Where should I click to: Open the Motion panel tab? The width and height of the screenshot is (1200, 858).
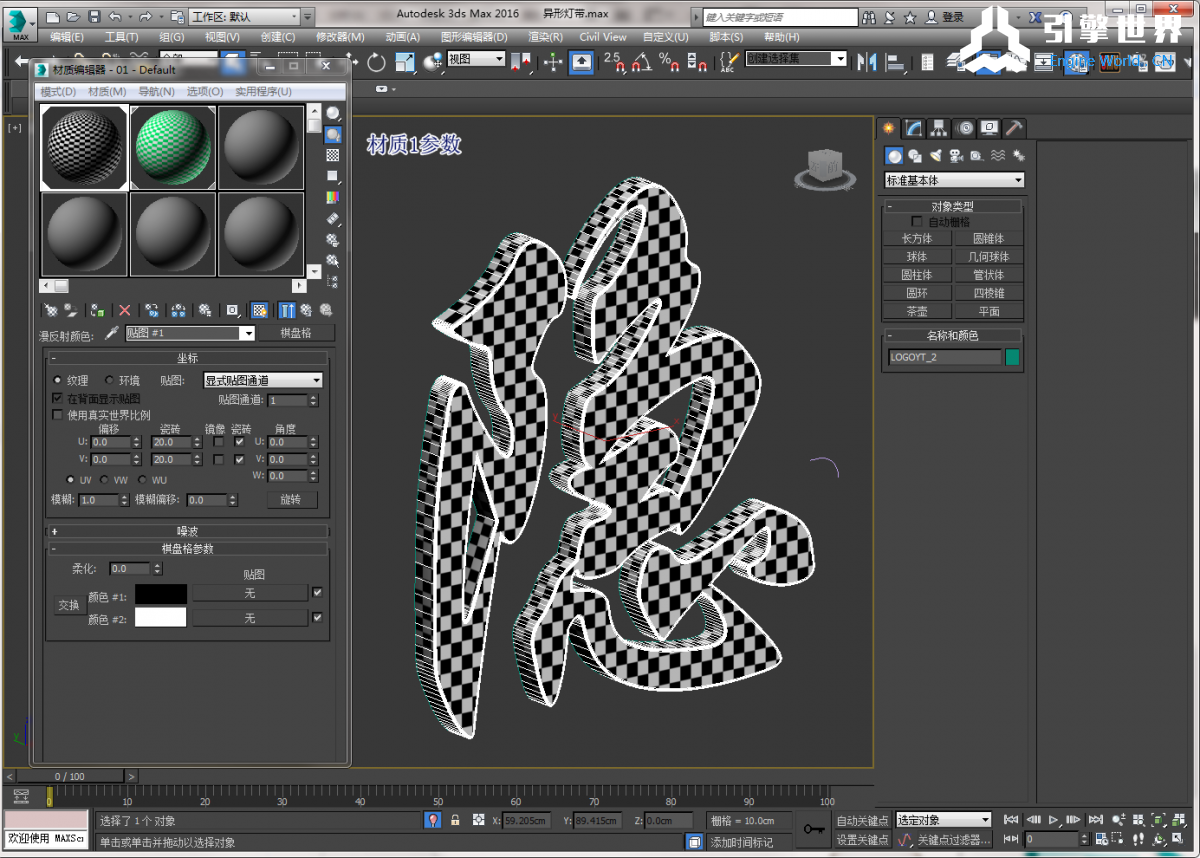click(965, 128)
